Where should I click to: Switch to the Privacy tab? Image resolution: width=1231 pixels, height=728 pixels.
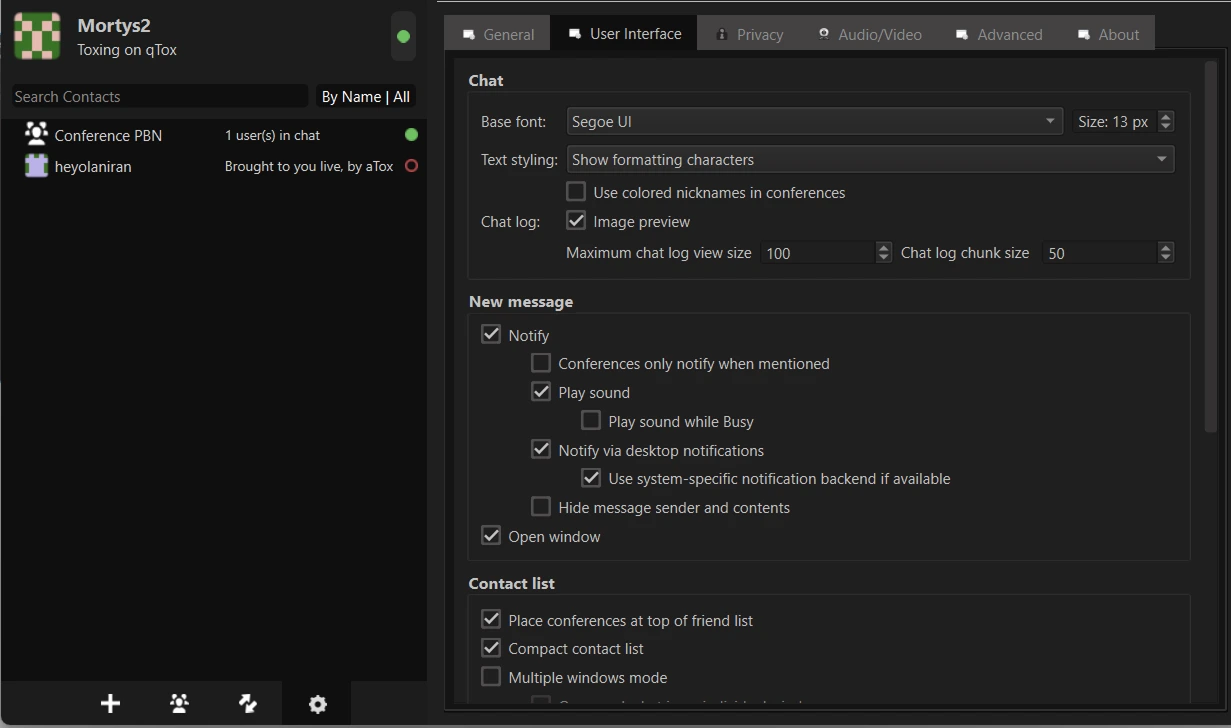(749, 34)
